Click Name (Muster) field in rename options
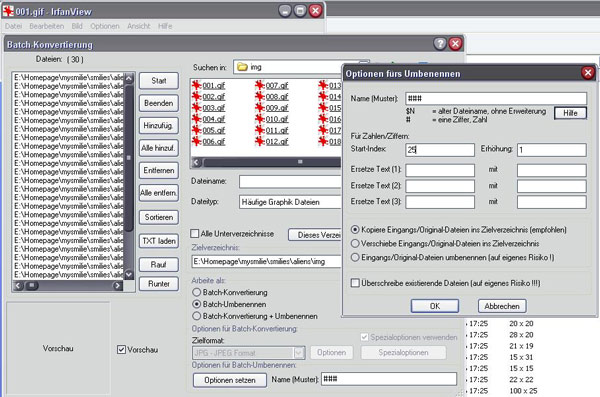Screen dimensions: 600x397 tap(496, 98)
